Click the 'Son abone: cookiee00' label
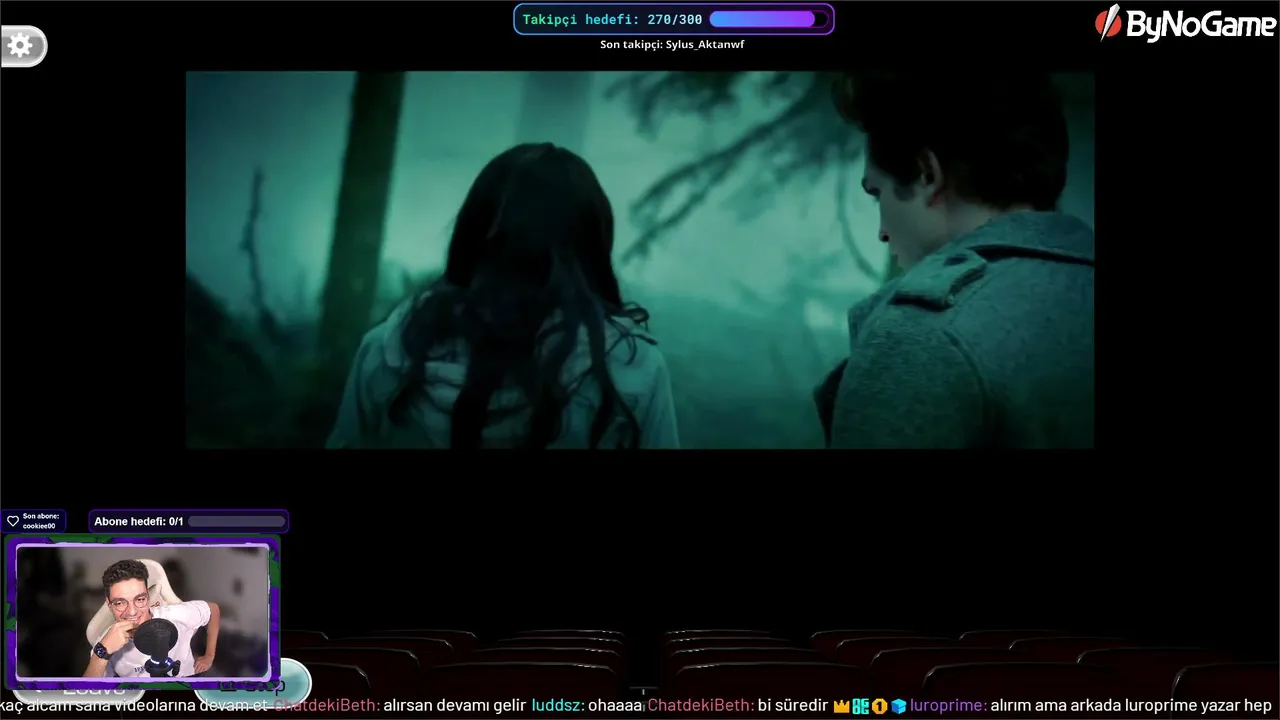This screenshot has width=1280, height=720. pyautogui.click(x=40, y=521)
